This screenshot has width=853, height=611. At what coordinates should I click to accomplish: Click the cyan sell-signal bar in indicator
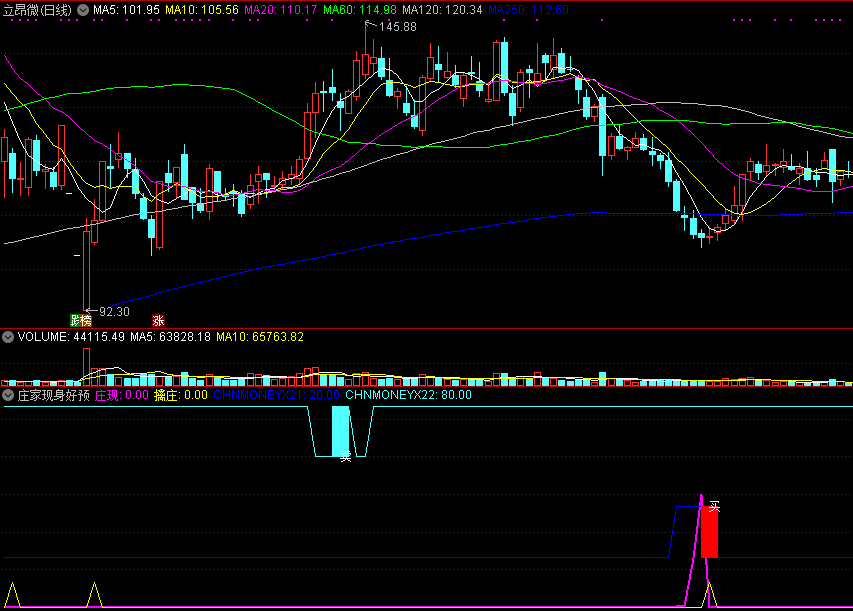[x=341, y=431]
